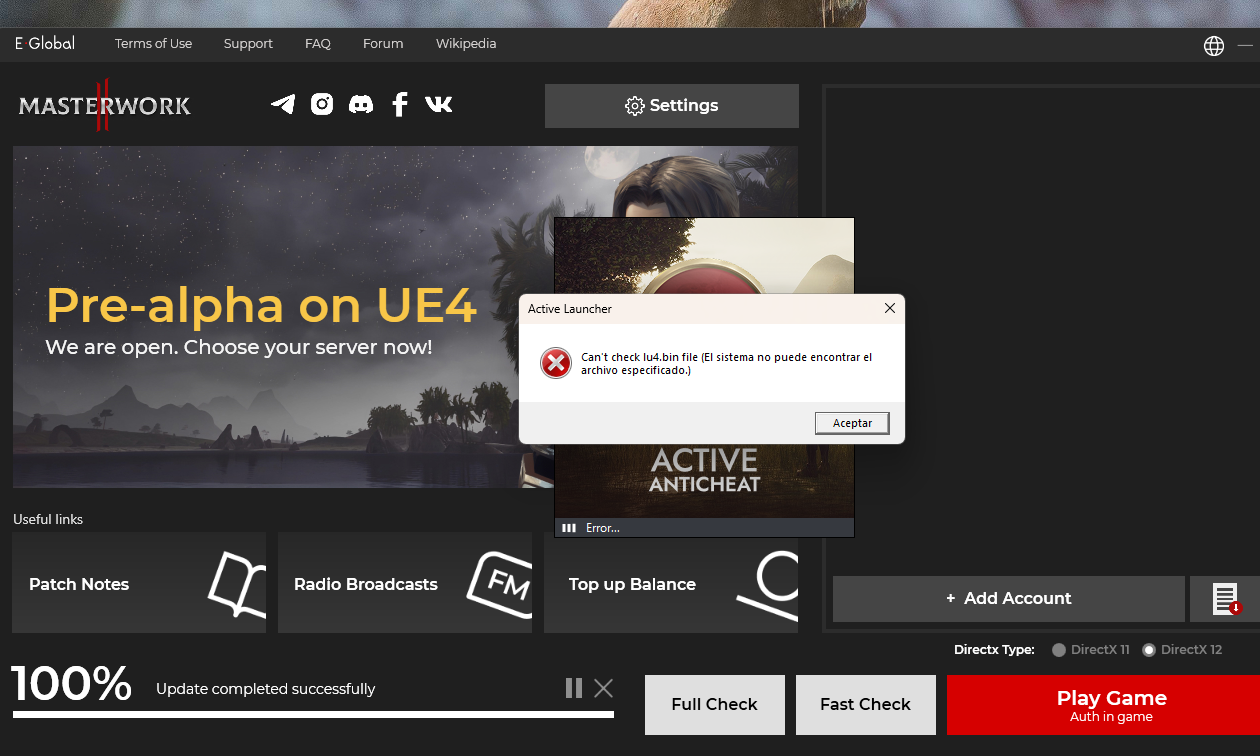
Task: Cancel the update with the X icon
Action: [603, 688]
